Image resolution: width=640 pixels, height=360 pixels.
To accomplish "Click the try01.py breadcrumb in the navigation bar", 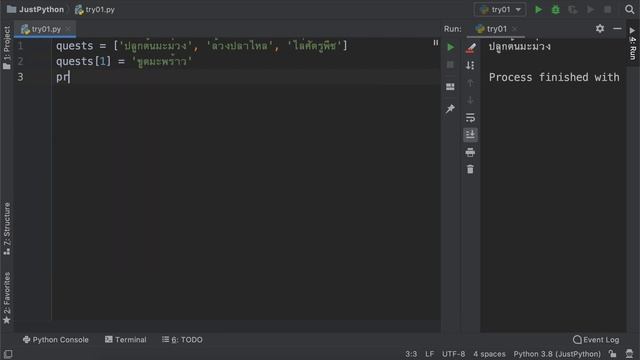I will tap(95, 9).
